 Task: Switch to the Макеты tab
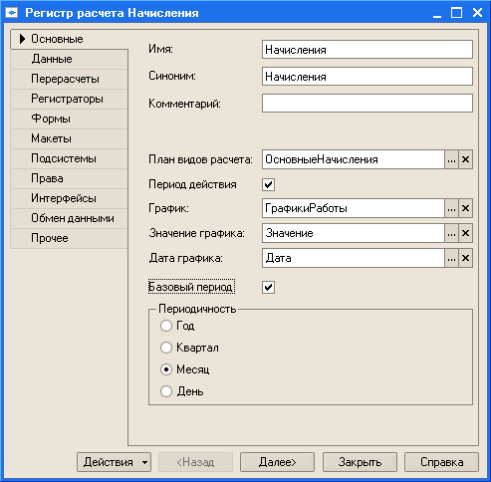coord(69,139)
